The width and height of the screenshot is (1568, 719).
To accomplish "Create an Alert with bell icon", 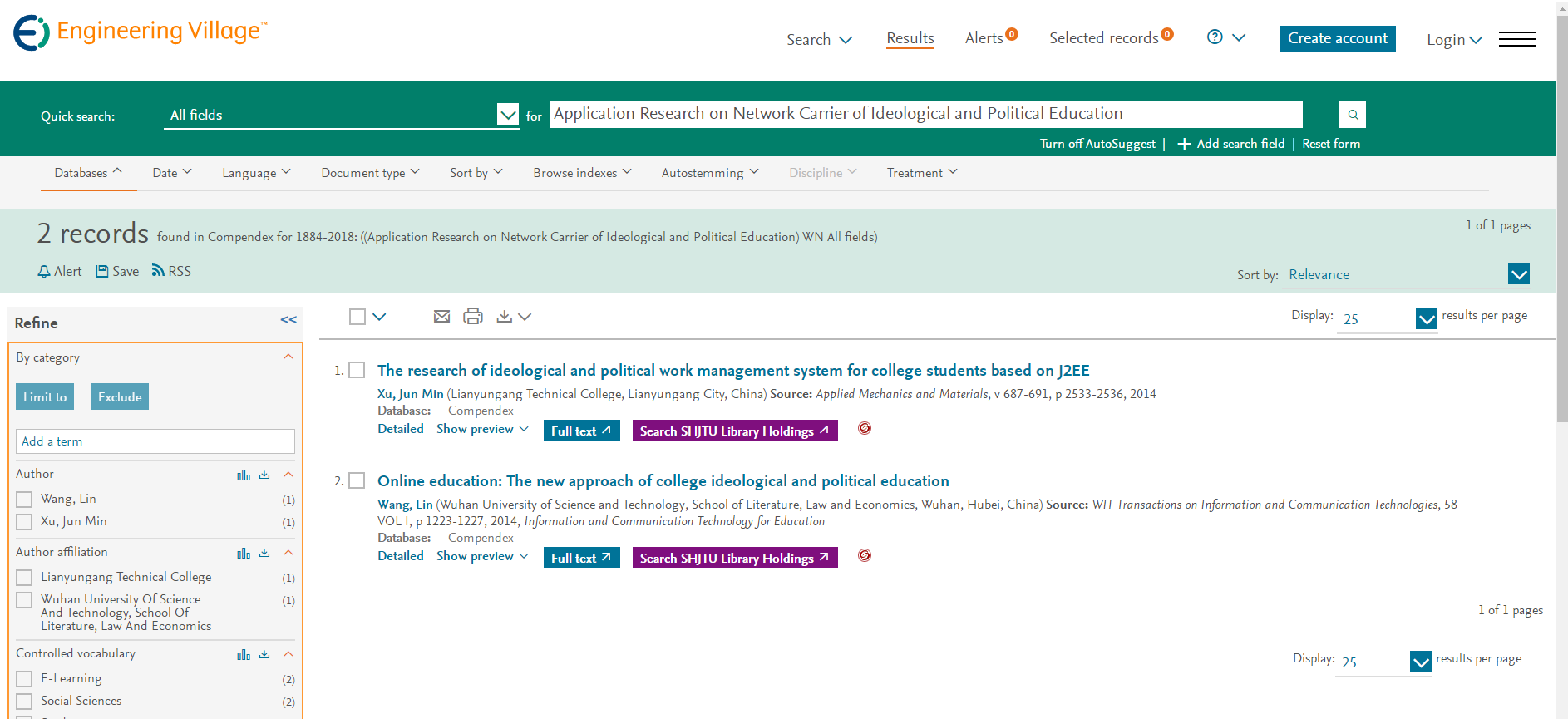I will (60, 272).
